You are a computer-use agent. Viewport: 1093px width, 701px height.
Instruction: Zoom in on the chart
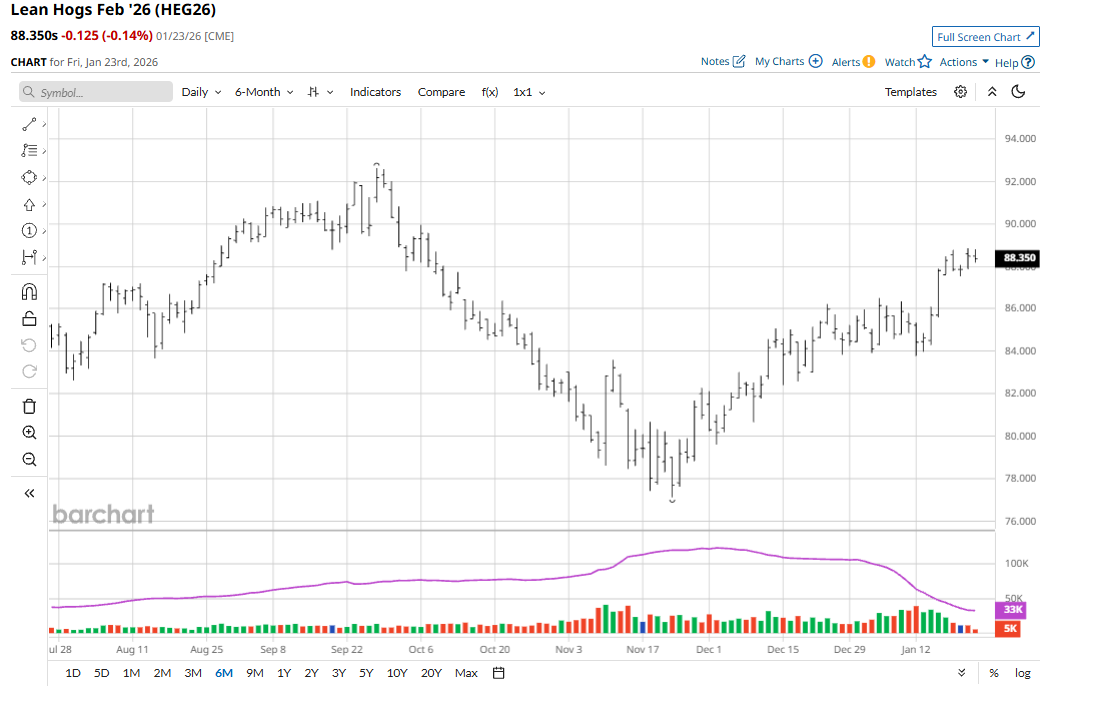29,433
